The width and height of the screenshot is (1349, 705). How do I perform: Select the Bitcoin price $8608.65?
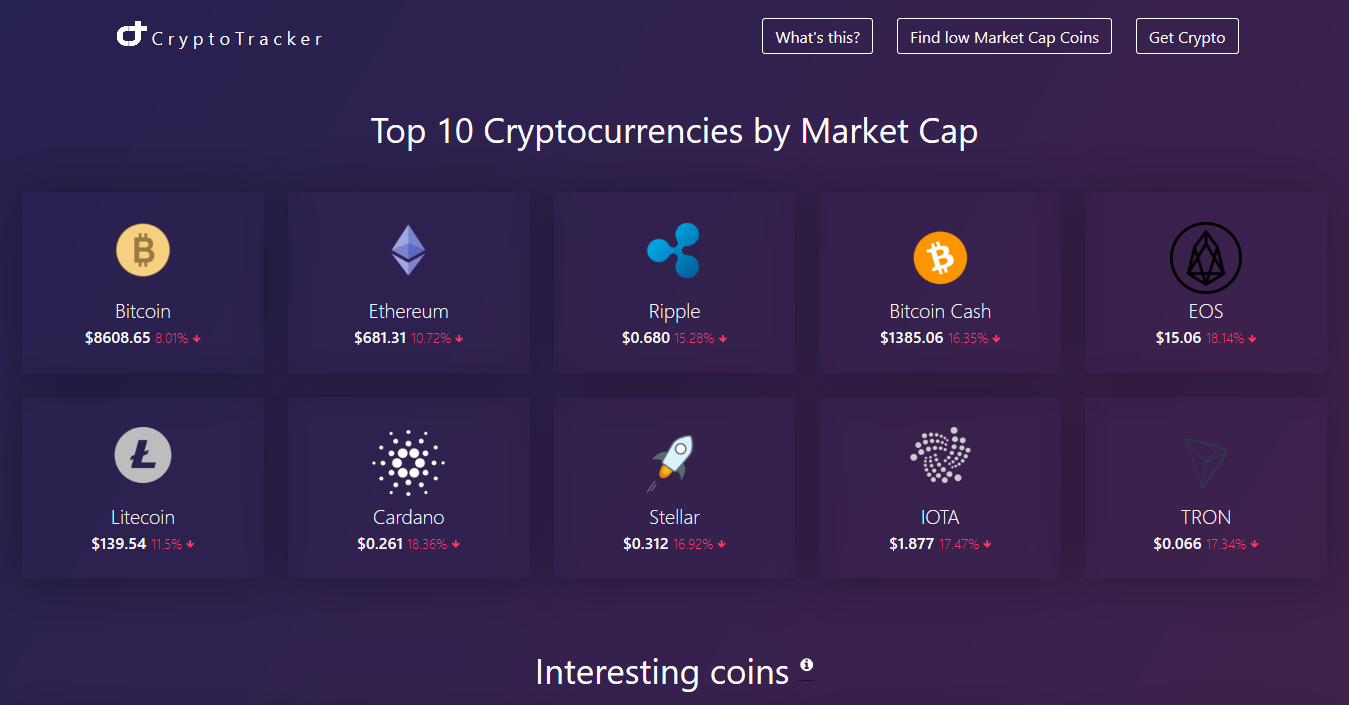tap(118, 338)
